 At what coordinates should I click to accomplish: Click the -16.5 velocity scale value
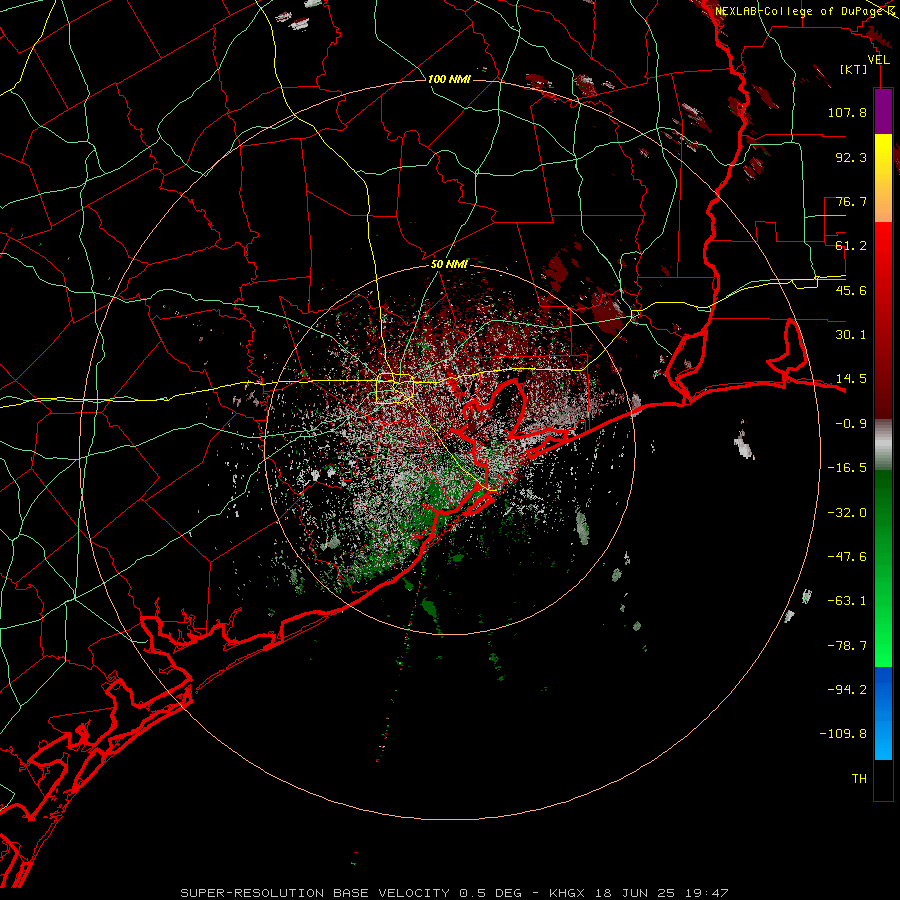pyautogui.click(x=847, y=468)
